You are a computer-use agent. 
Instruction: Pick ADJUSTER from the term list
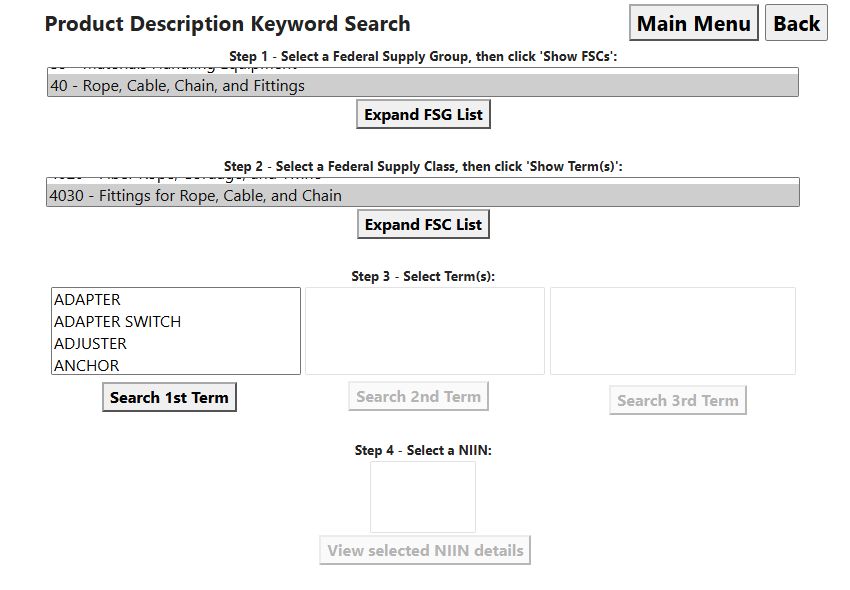176,344
